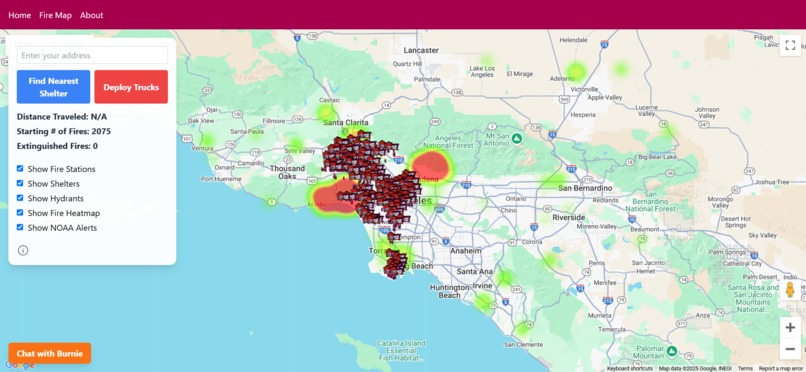Open the About page
Screen dimensions: 806x372
(x=91, y=15)
